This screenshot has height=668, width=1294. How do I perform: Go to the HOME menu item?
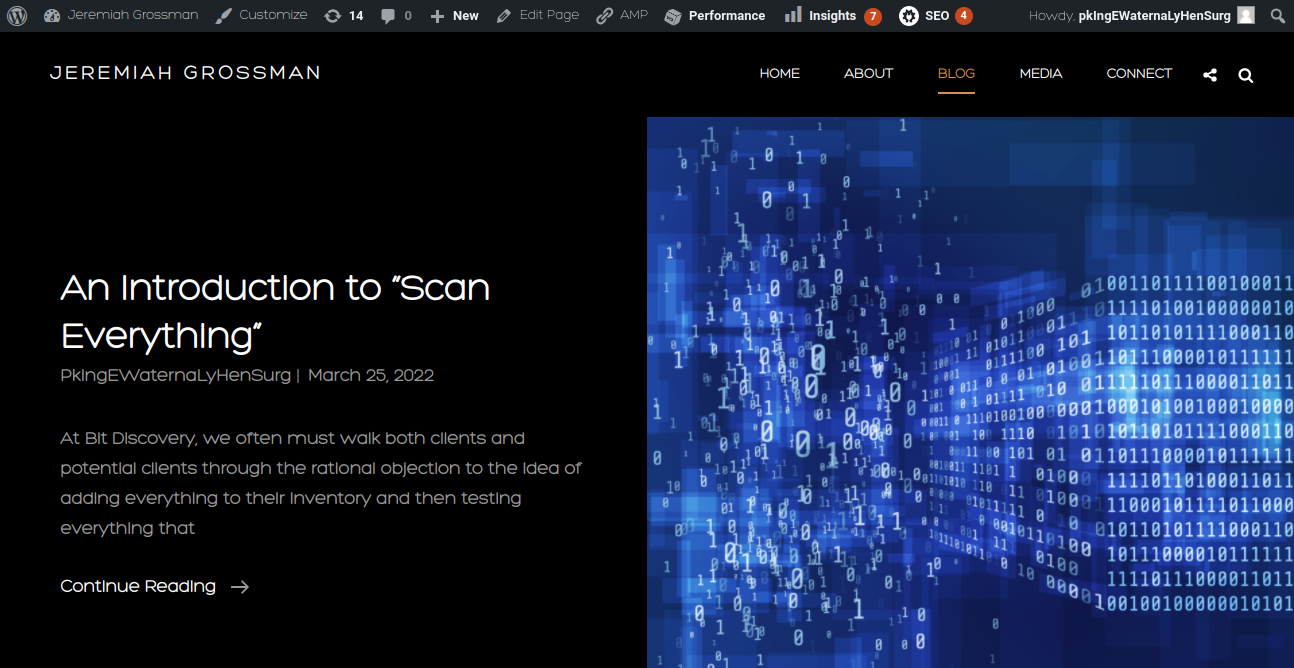(779, 73)
